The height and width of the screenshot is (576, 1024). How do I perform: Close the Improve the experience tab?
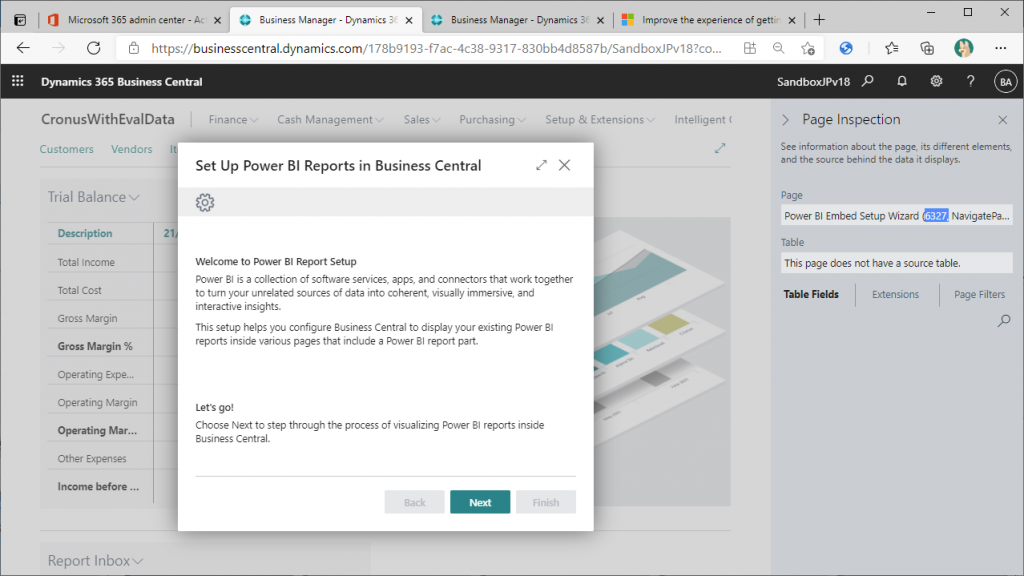[x=792, y=20]
